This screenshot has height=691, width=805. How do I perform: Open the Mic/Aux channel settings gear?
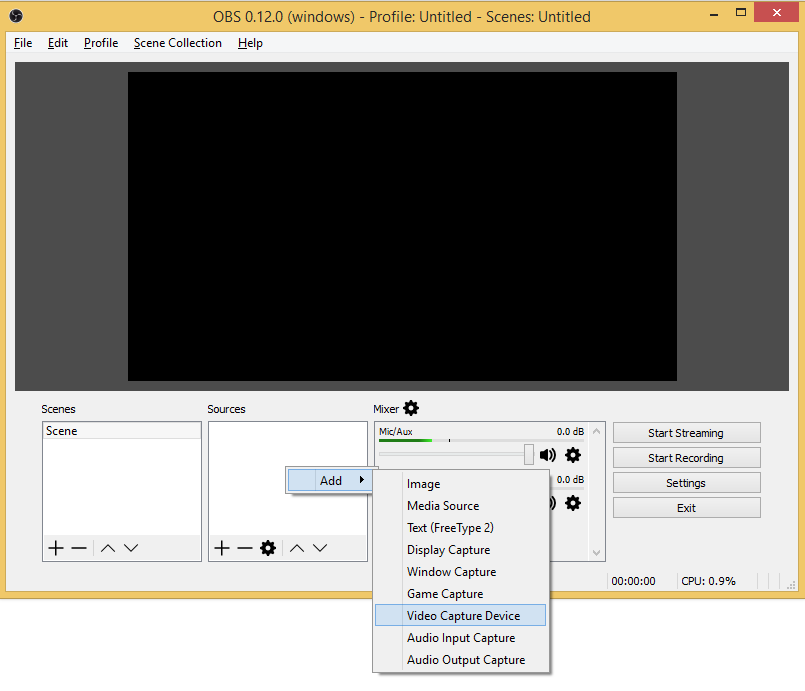(573, 455)
